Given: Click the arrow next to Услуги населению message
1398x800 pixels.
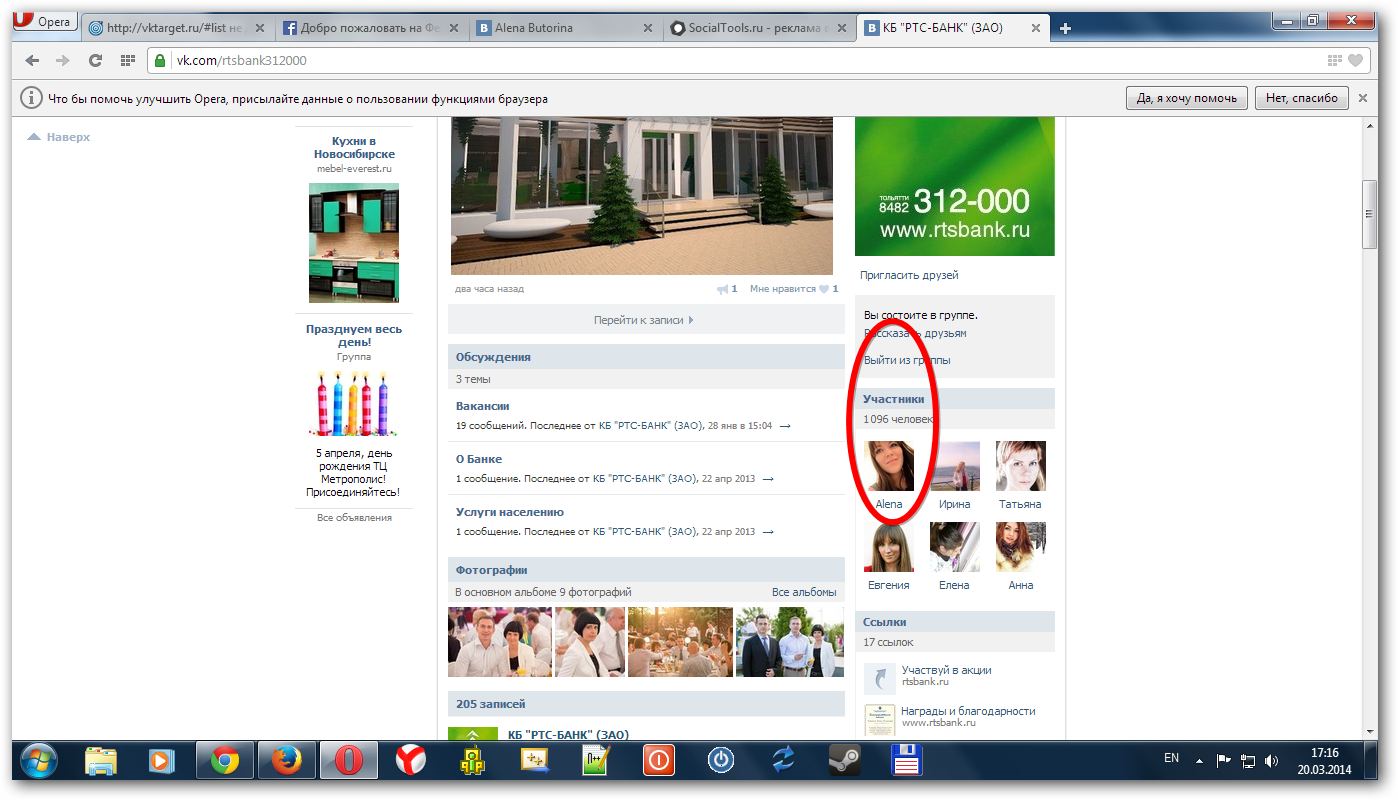Looking at the screenshot, I should [767, 532].
